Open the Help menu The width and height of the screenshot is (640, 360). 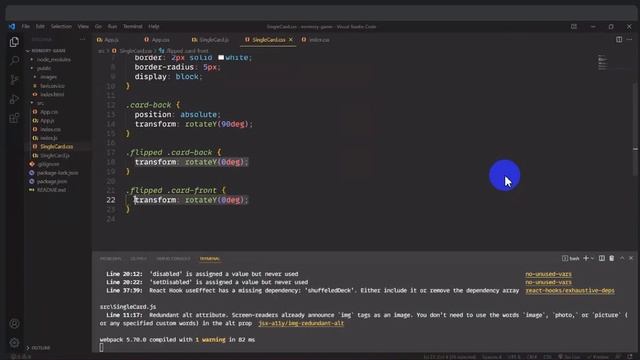click(154, 27)
